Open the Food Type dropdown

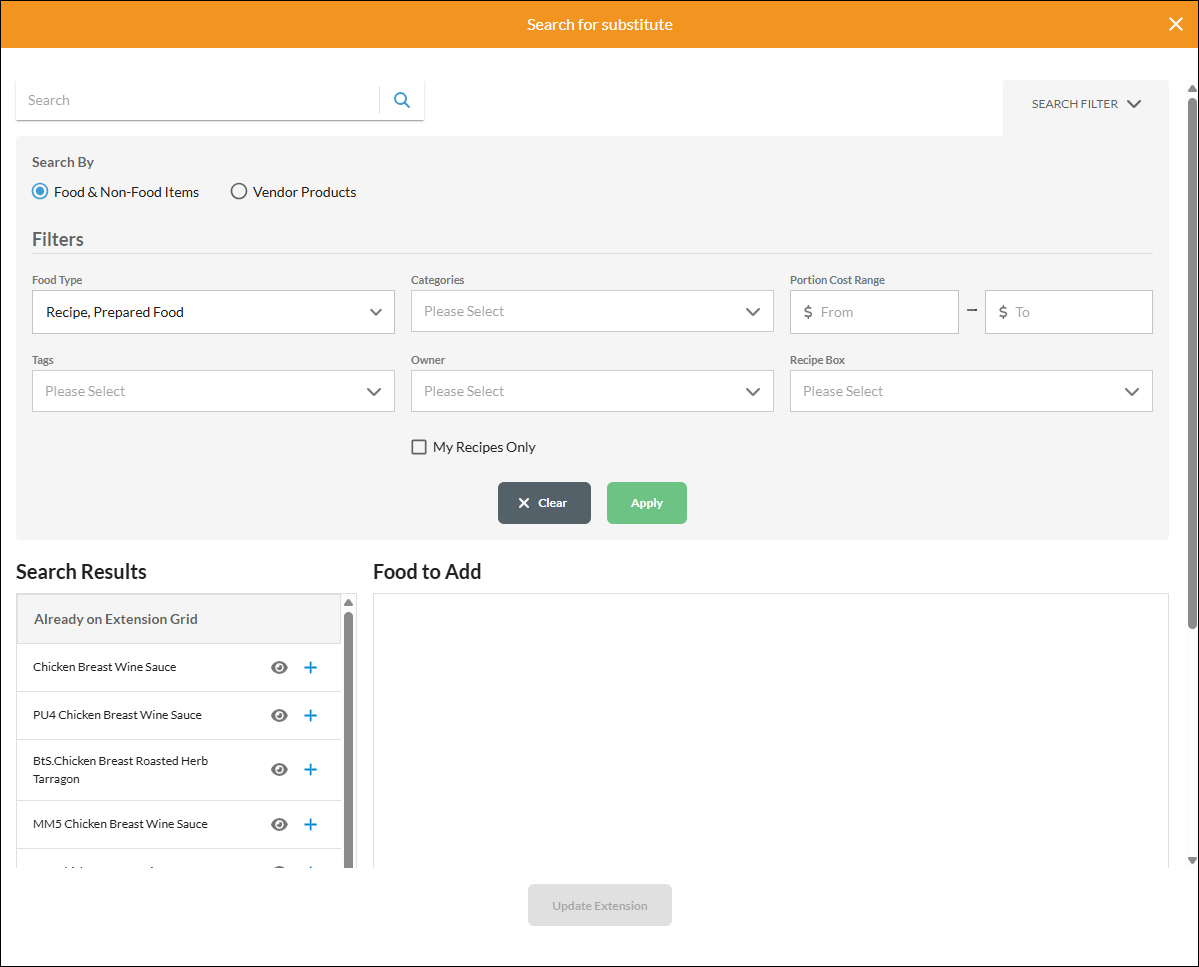213,312
